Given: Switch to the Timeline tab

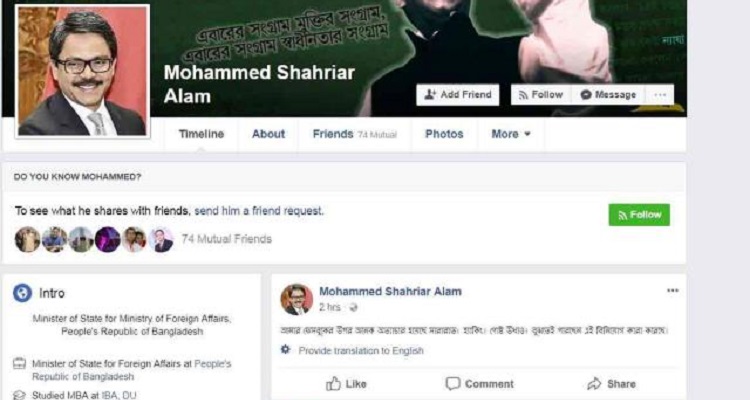Looking at the screenshot, I should tap(201, 134).
